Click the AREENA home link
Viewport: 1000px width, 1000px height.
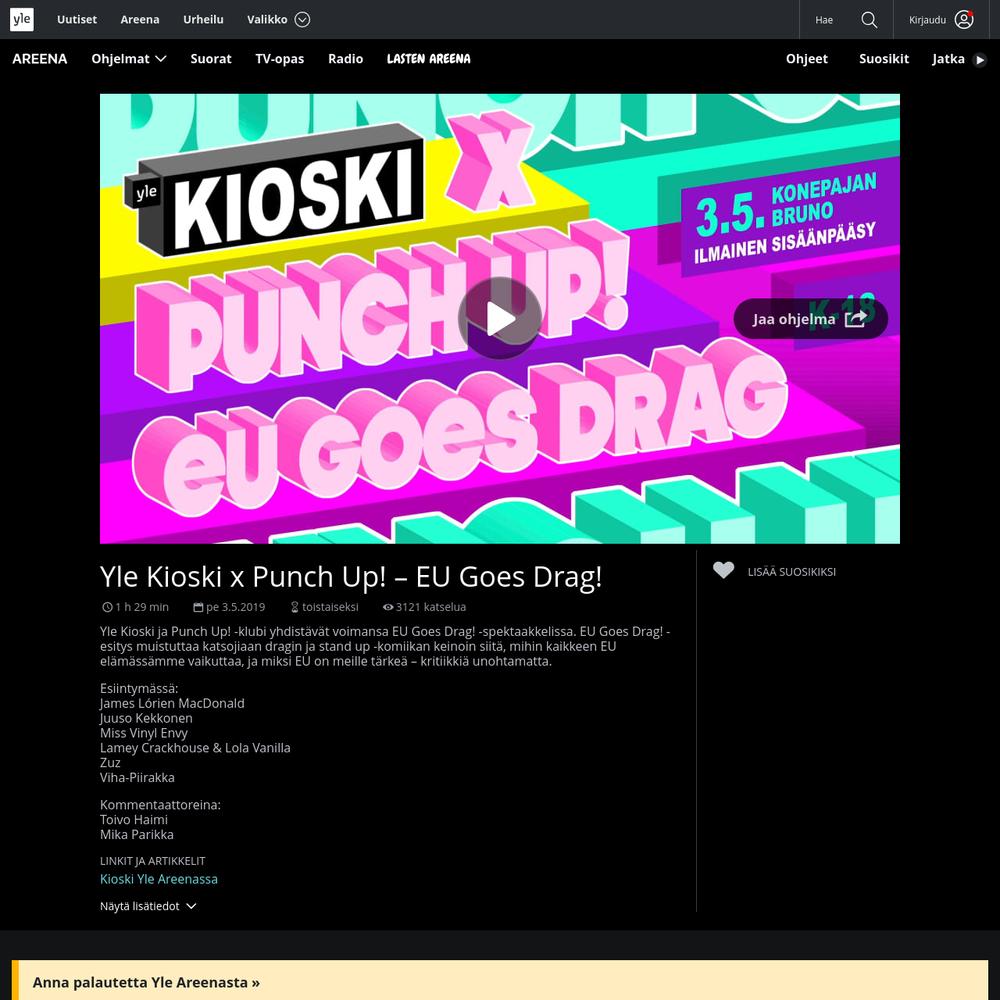pos(40,59)
